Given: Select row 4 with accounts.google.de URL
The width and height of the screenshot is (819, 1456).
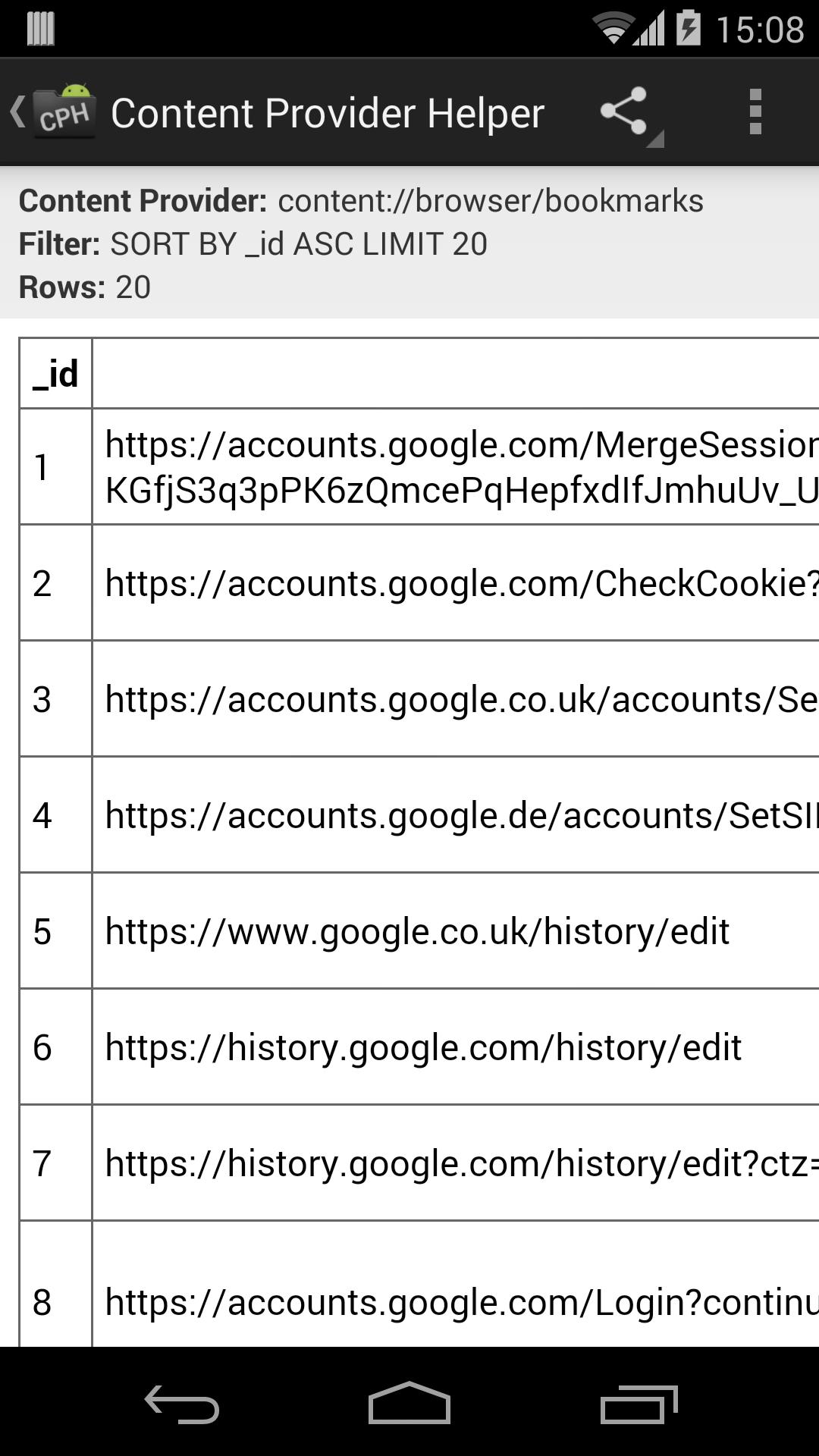Looking at the screenshot, I should point(455,815).
